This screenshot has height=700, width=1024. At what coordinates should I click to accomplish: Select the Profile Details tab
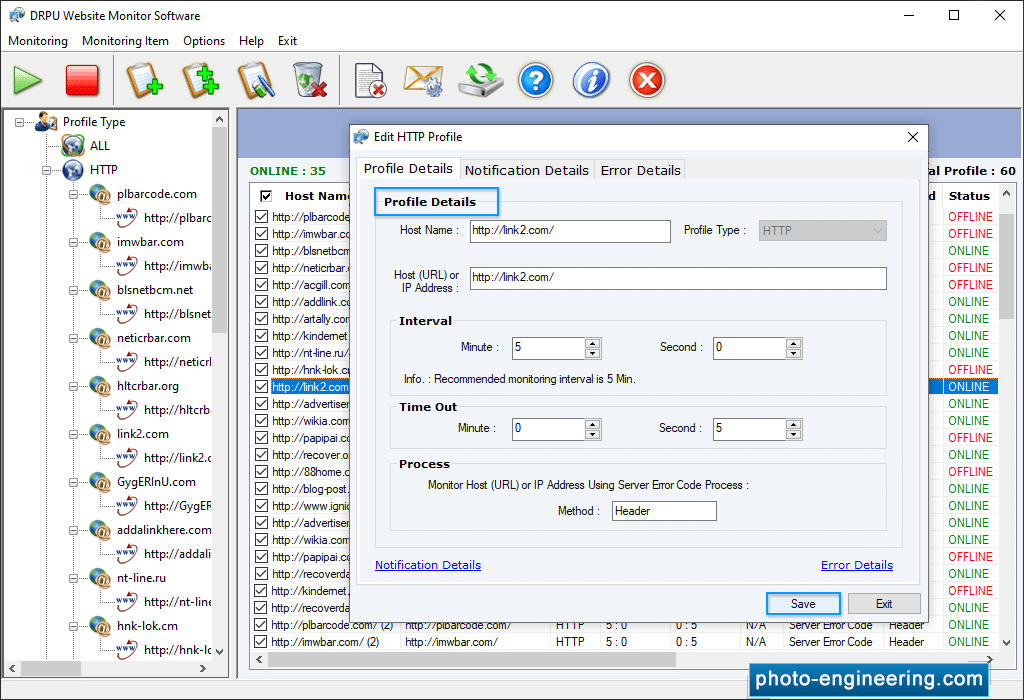[408, 168]
